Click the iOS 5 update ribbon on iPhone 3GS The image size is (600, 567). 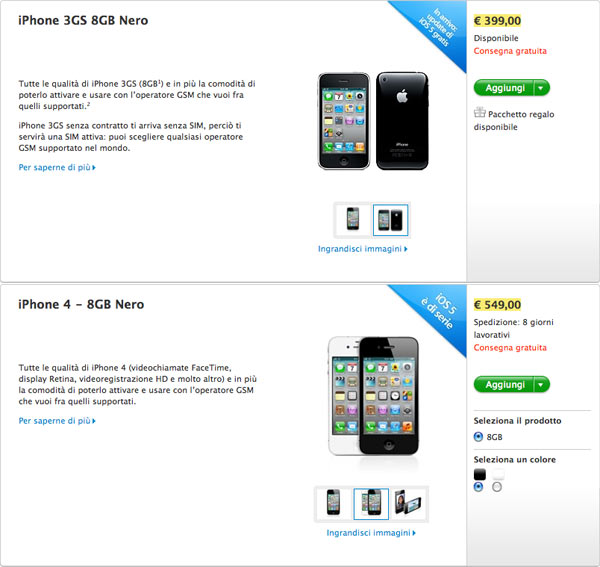pos(439,28)
